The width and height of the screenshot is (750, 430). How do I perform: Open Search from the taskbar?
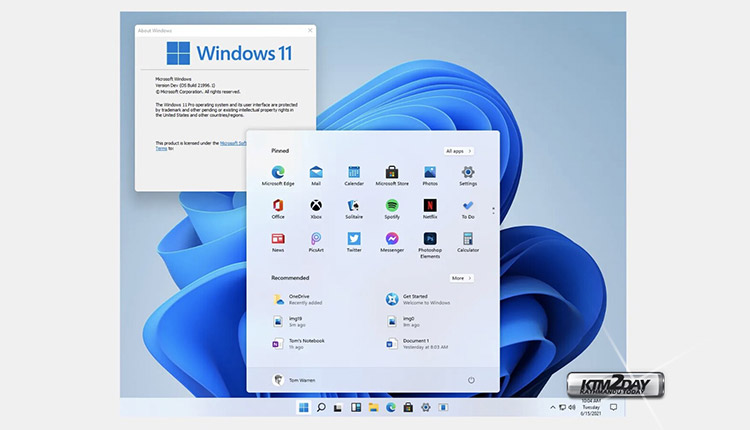click(x=321, y=407)
